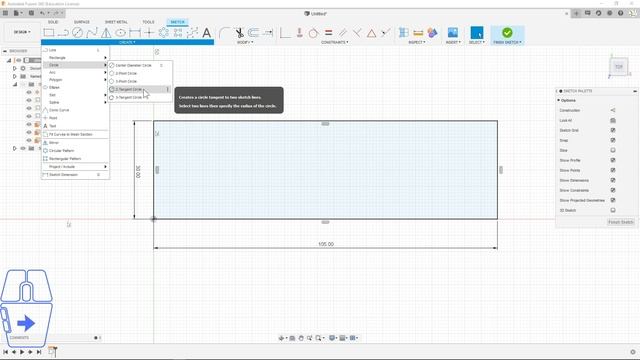Apply the Perpendicular constraint icon
The height and width of the screenshot is (360, 640).
[357, 33]
